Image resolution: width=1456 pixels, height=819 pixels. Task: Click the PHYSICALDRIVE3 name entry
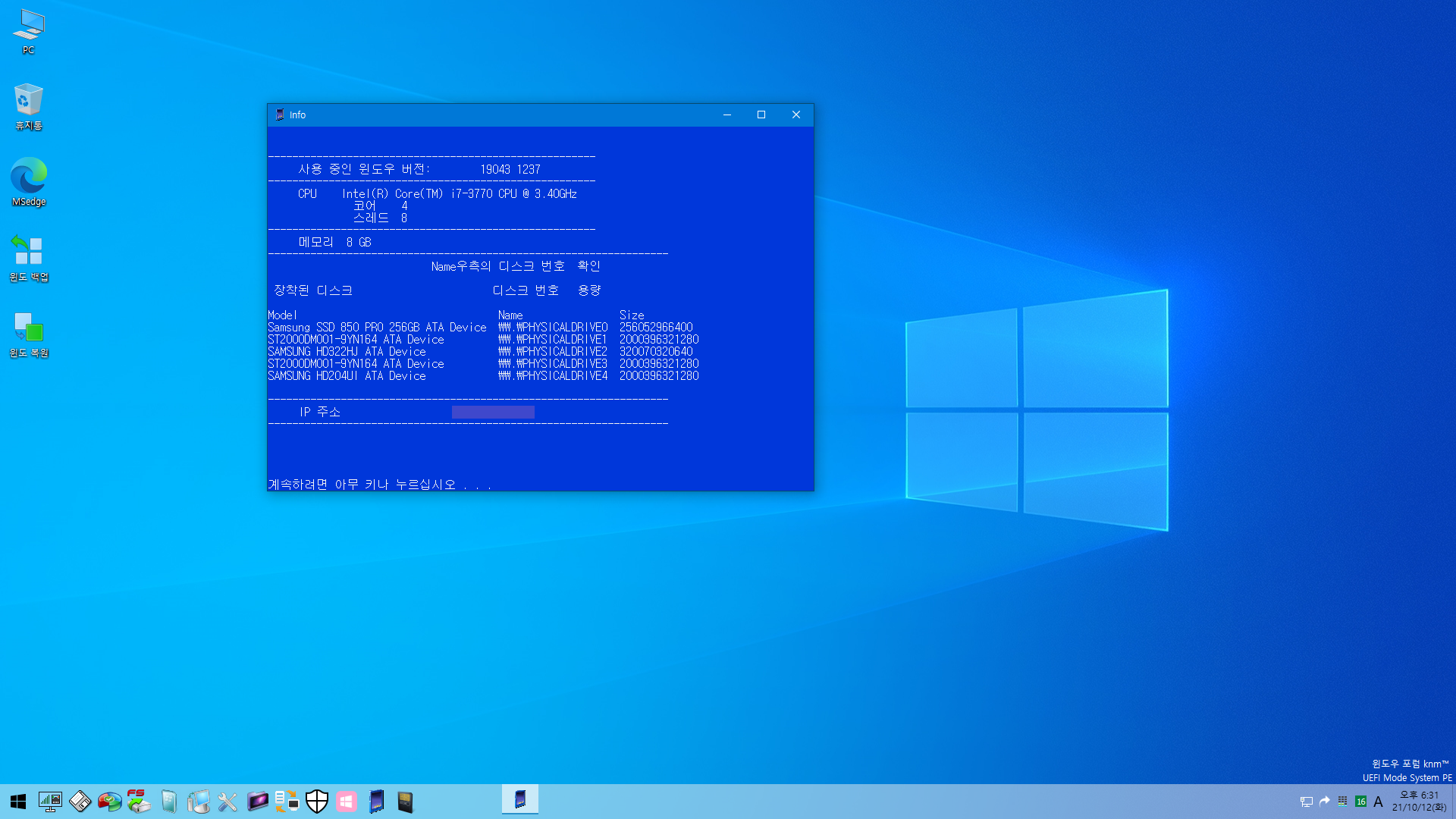coord(553,364)
